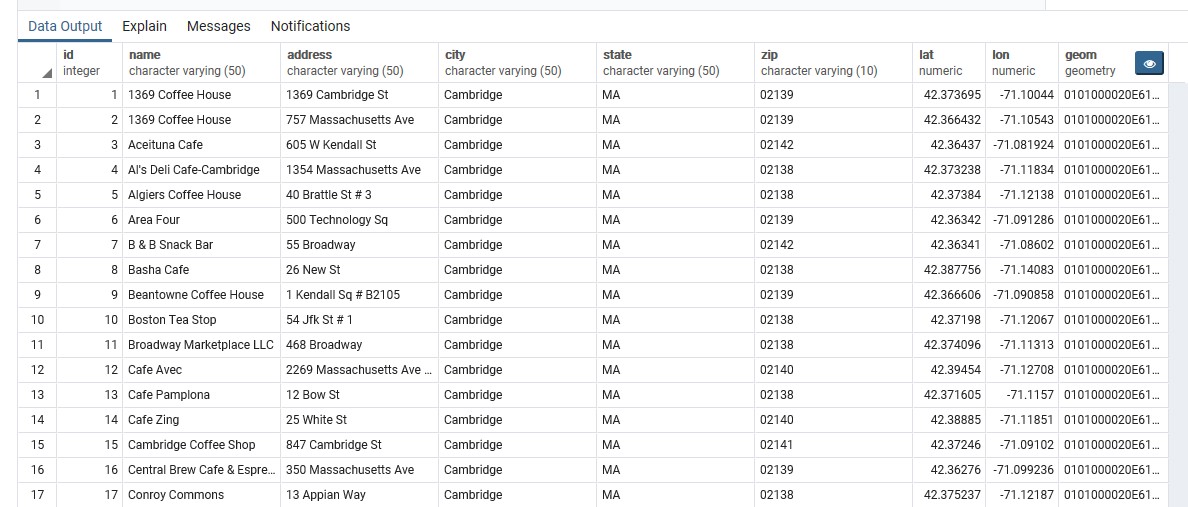1188x507 pixels.
Task: Click address cell '350 Massachusetts Ave'
Action: (x=359, y=470)
